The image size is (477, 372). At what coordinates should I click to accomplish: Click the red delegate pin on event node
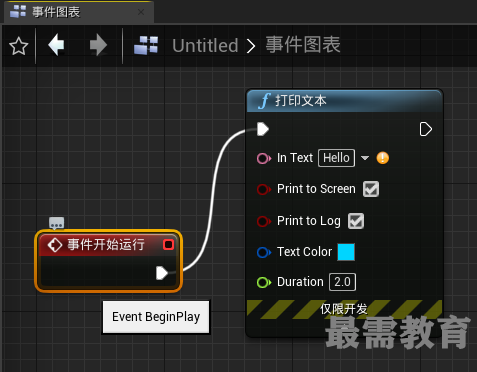(x=169, y=244)
